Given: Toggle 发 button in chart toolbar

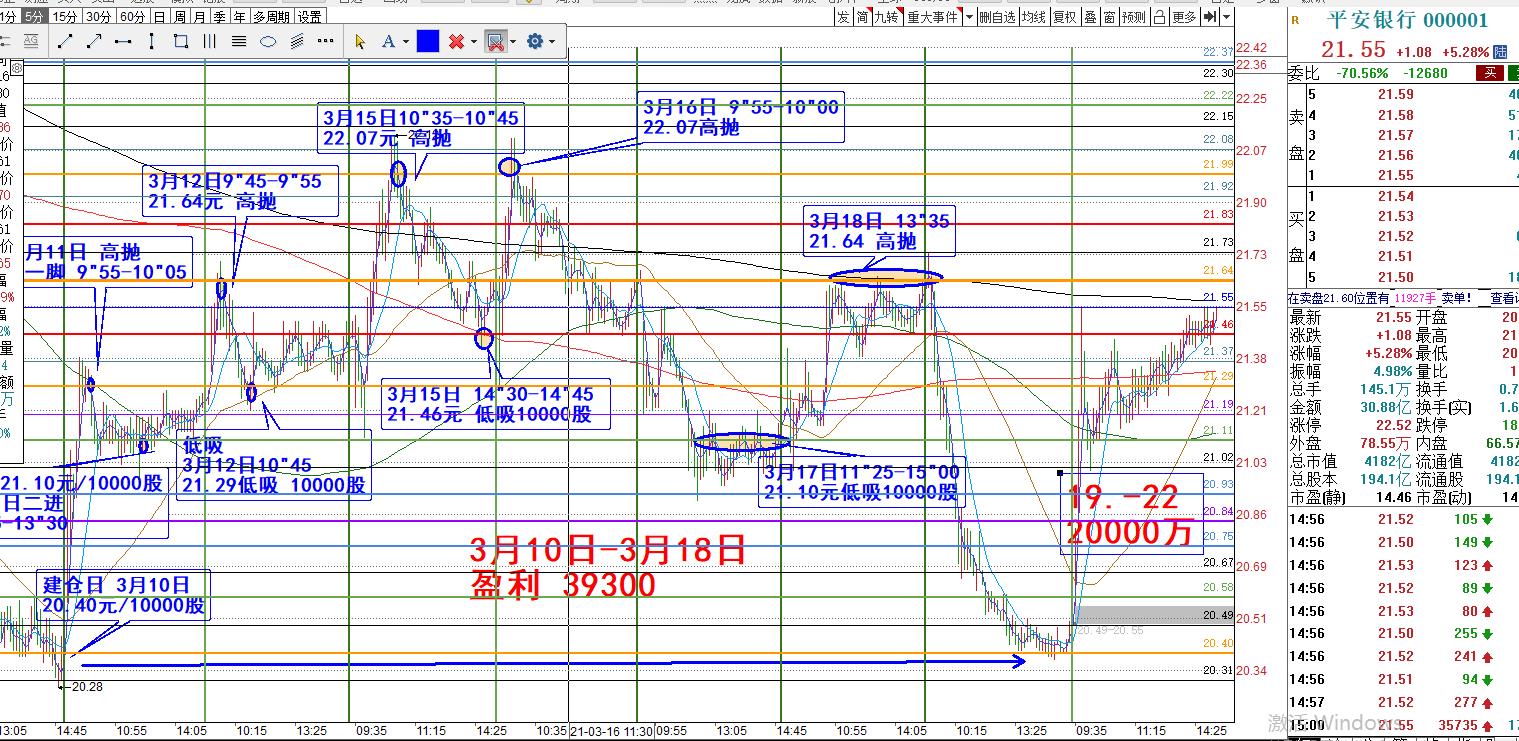Looking at the screenshot, I should point(843,17).
